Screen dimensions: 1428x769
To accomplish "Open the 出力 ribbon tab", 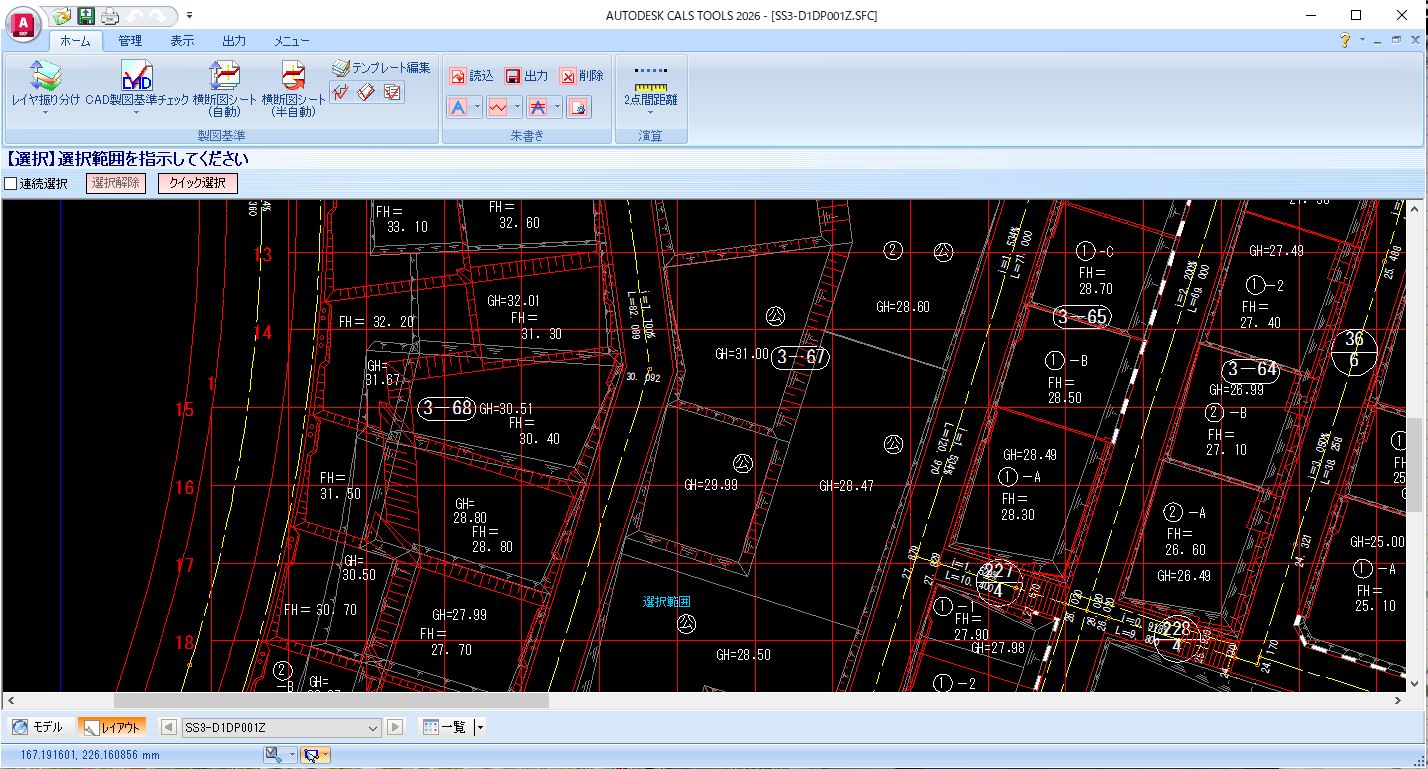I will tap(234, 41).
